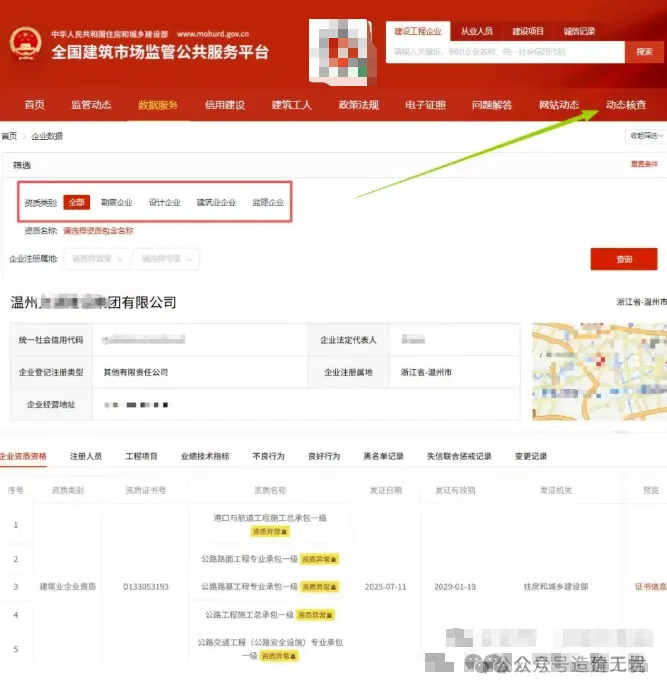This screenshot has height=691, width=667.
Task: Open the 动态核查 navigation item
Action: pos(626,105)
